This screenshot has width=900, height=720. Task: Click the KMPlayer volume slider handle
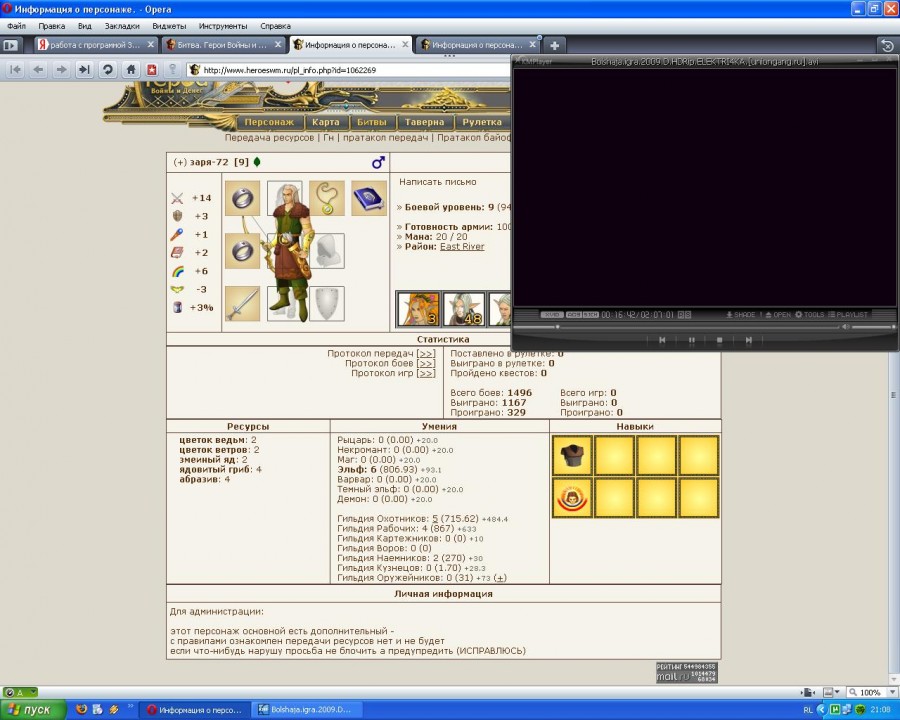pos(893,327)
